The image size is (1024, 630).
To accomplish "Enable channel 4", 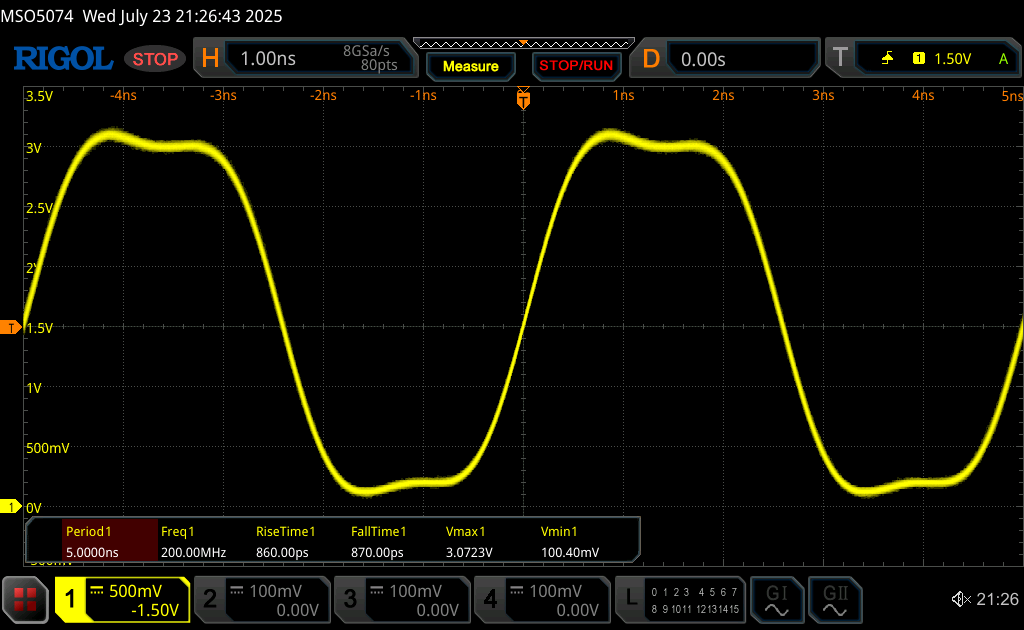I will click(540, 599).
